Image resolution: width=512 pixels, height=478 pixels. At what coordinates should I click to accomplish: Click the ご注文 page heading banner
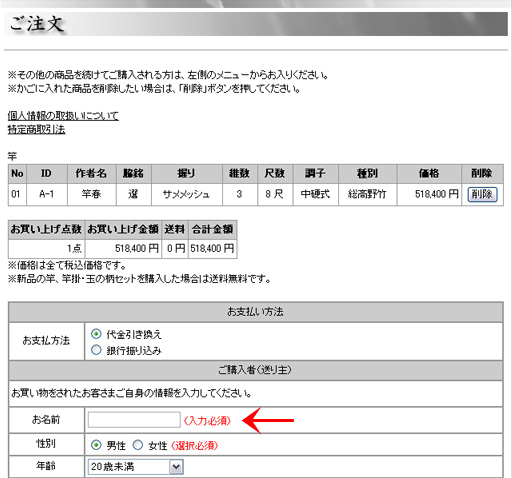click(256, 24)
